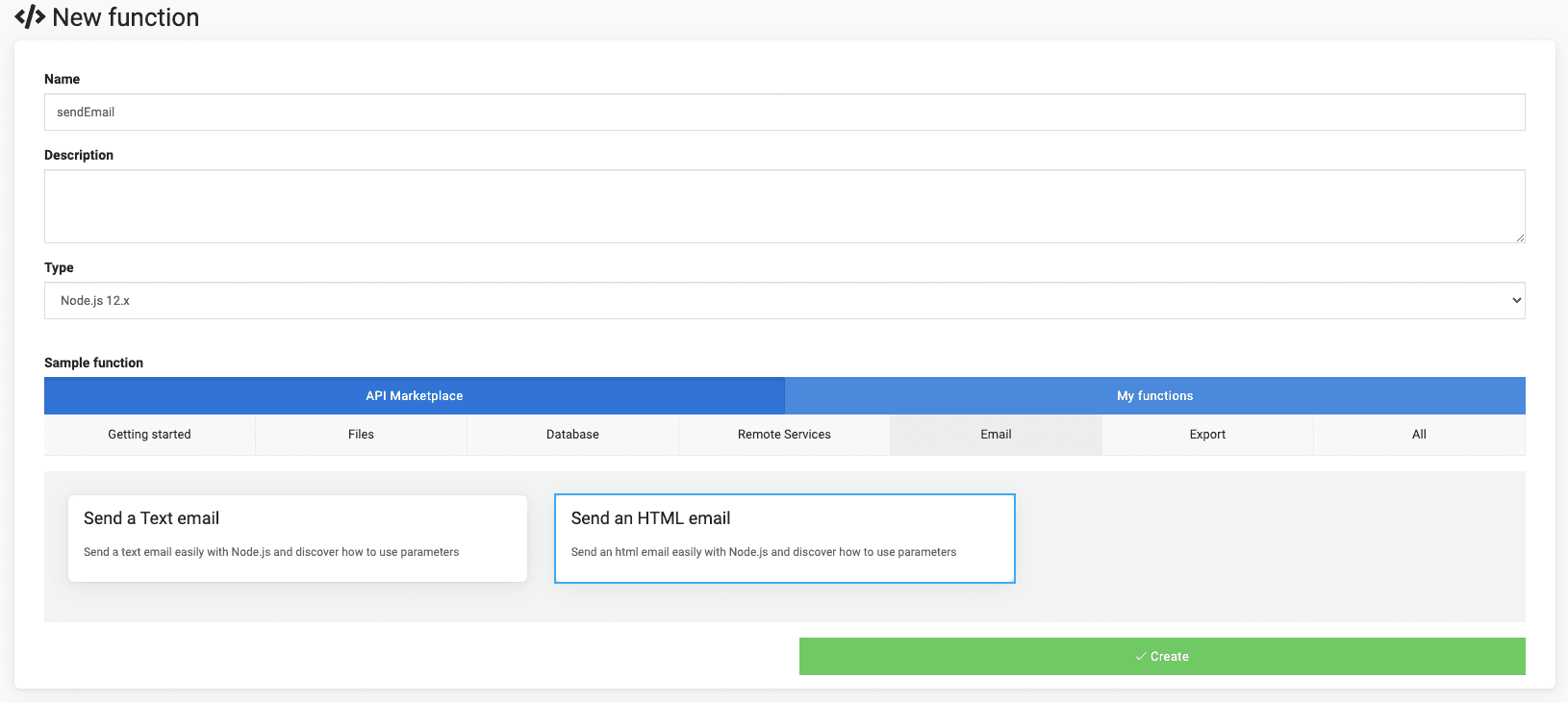The height and width of the screenshot is (703, 1568).
Task: Click the green Create button
Action: pos(1162,656)
